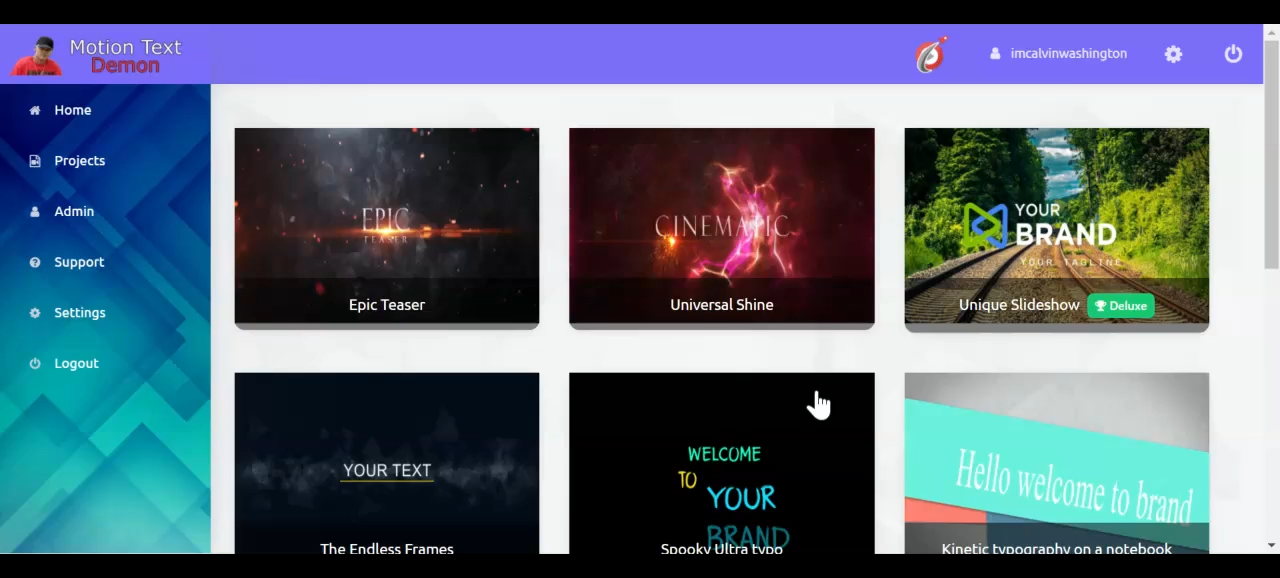Go to Home in the sidebar
This screenshot has height=578, width=1280.
(73, 110)
